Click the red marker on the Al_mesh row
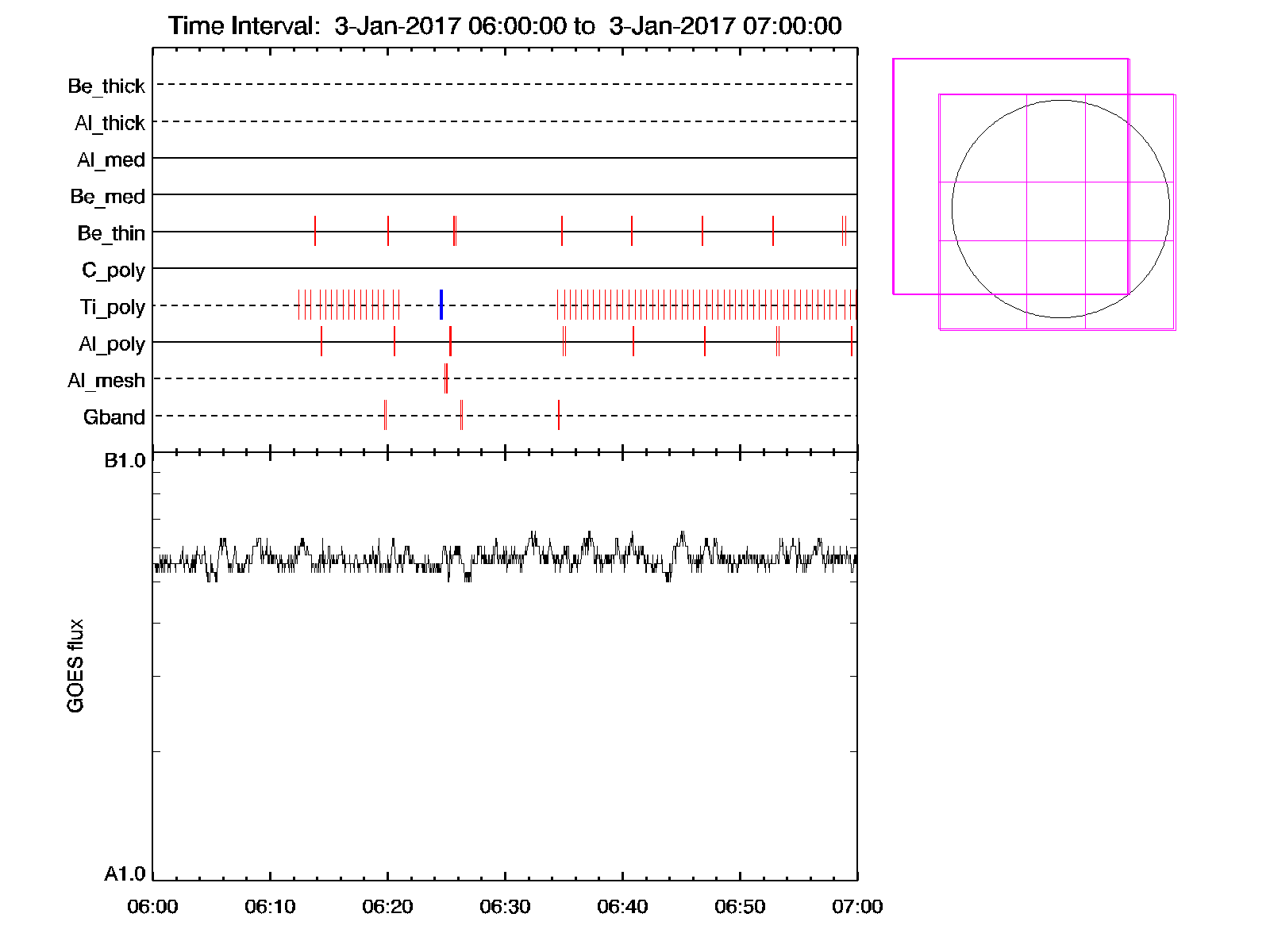Viewport: 1270px width, 952px height. tap(446, 378)
